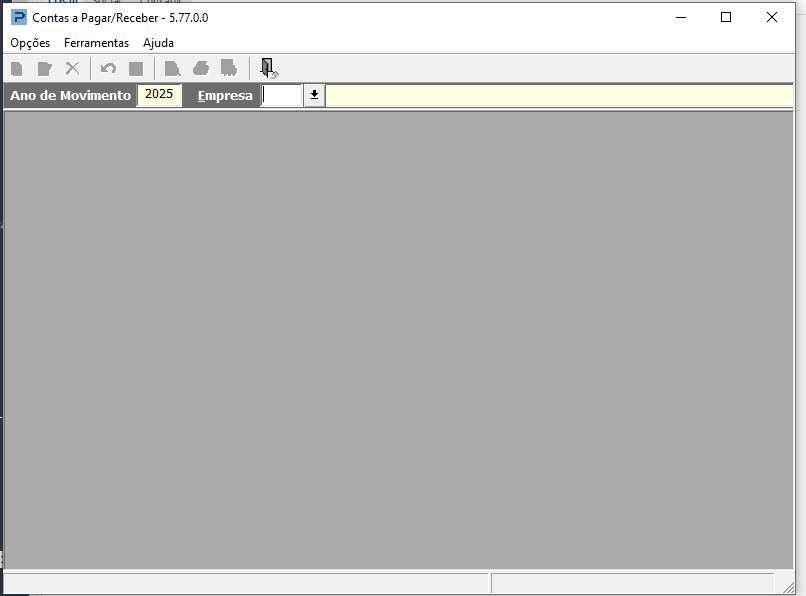This screenshot has height=596, width=806.
Task: Open the Ajuda menu
Action: coord(158,43)
